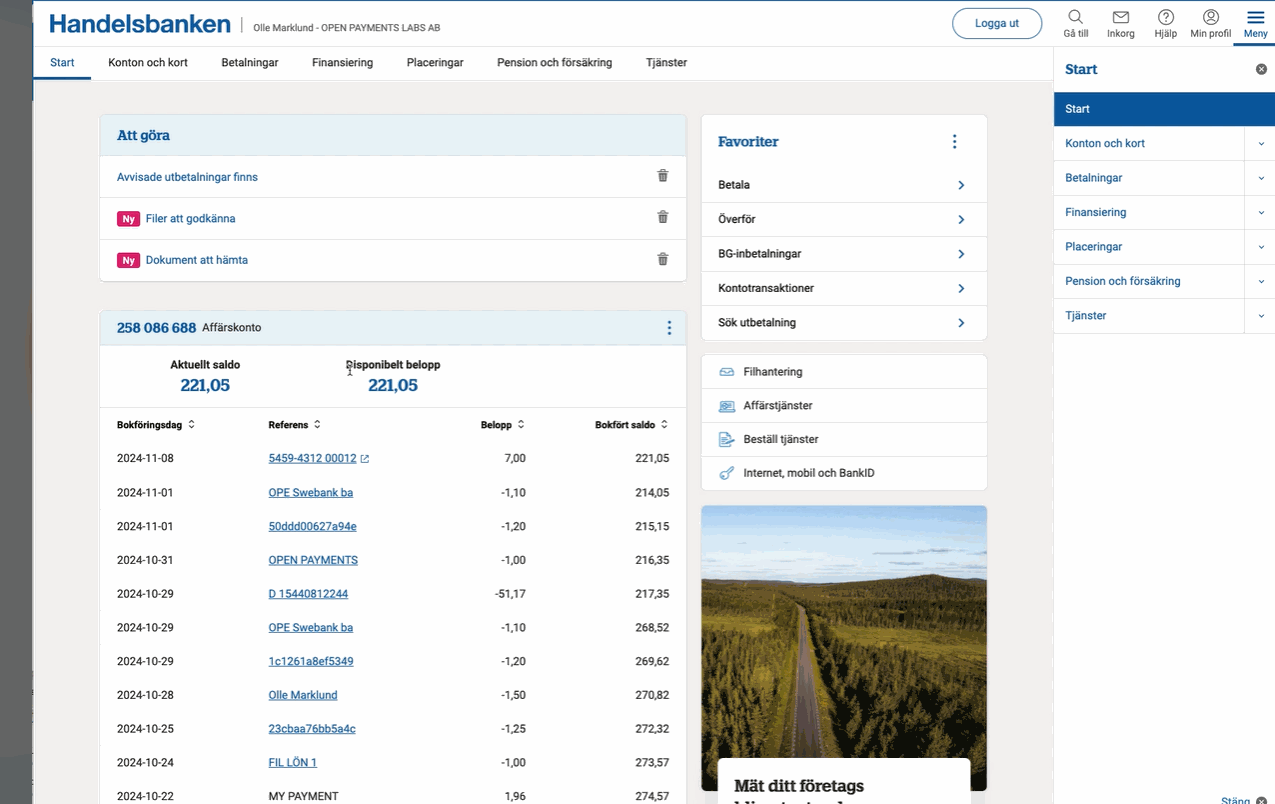Open the Hjälp question mark icon
This screenshot has width=1275, height=804.
coord(1166,17)
